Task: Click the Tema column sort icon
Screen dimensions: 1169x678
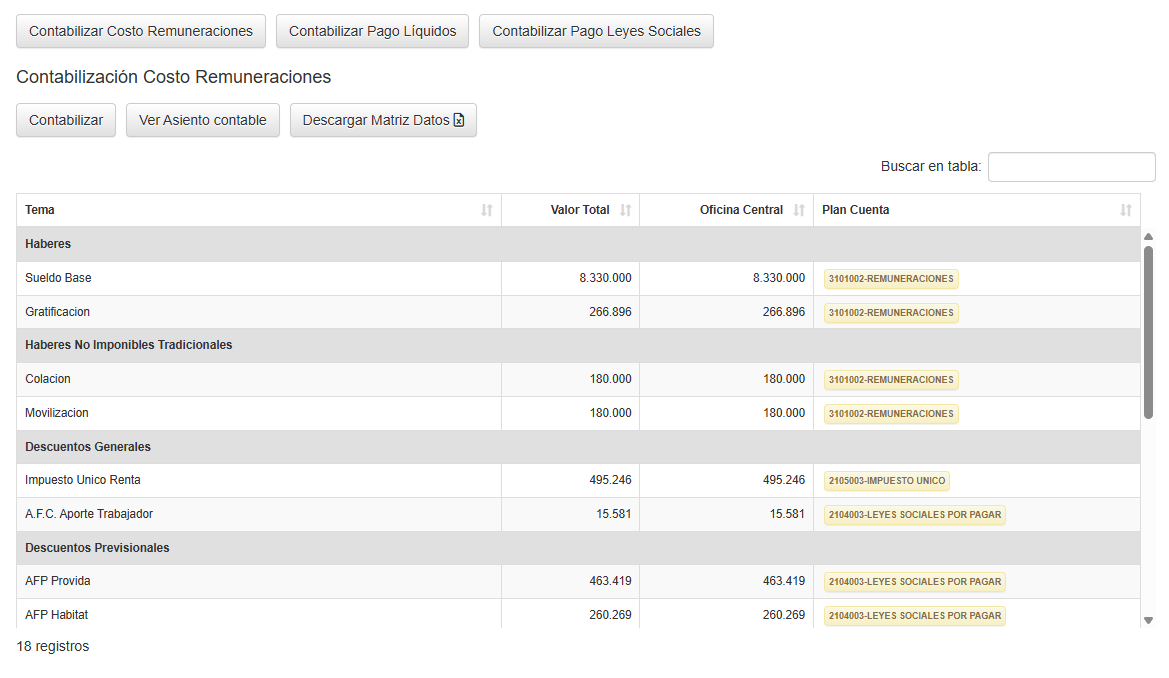Action: (487, 210)
